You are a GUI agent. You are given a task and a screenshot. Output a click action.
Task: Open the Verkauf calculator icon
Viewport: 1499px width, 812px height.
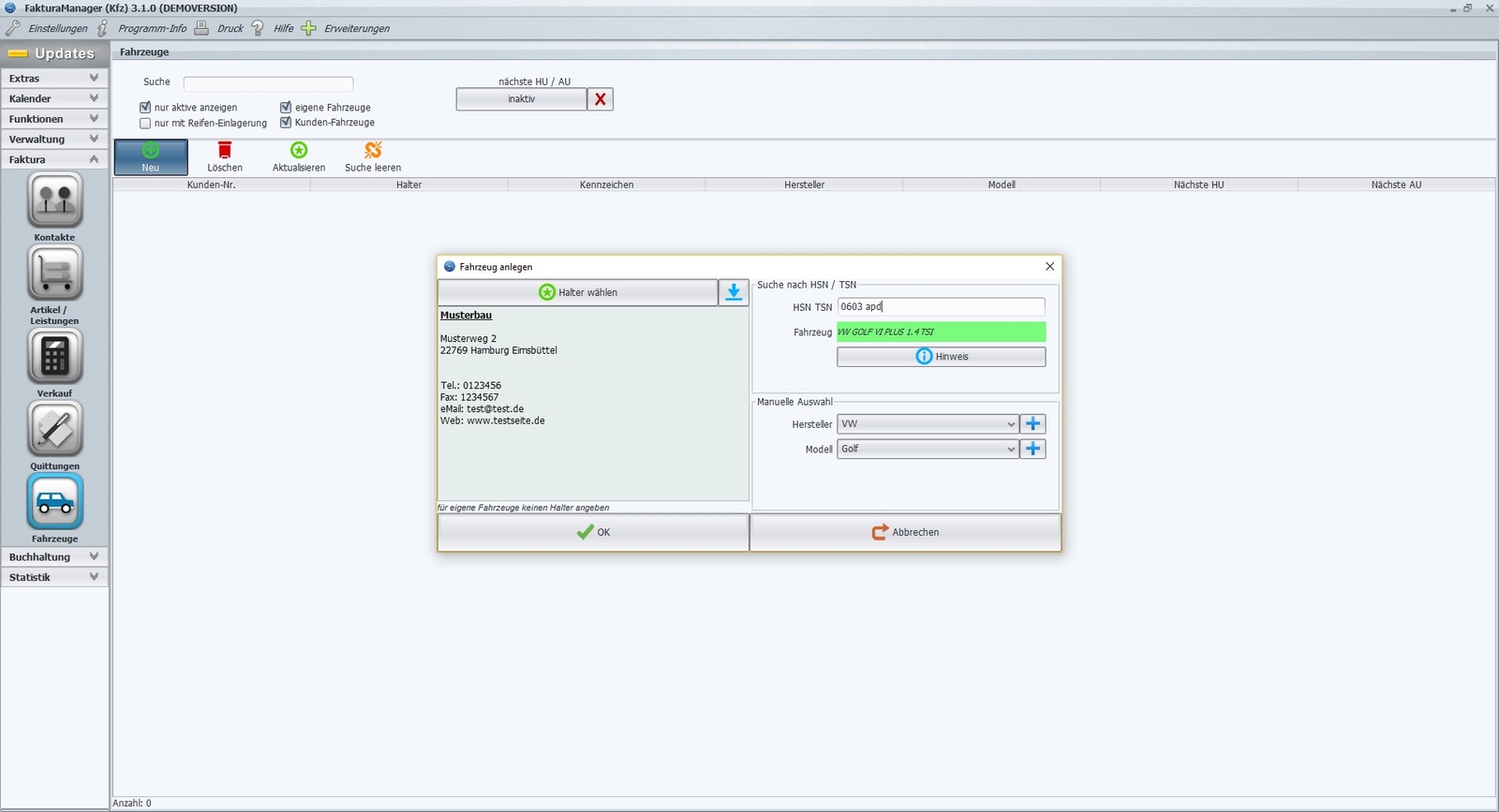click(x=55, y=357)
